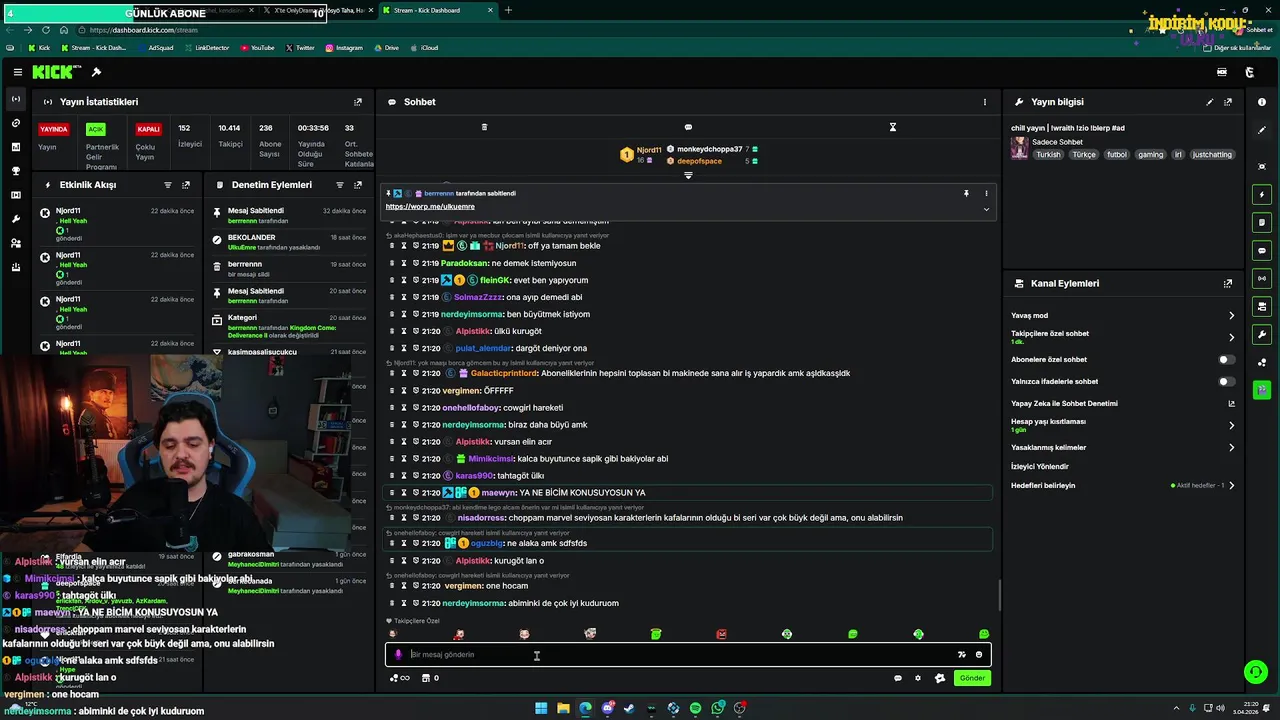Open Spotify from the taskbar
Viewport: 1280px width, 720px height.
point(695,708)
